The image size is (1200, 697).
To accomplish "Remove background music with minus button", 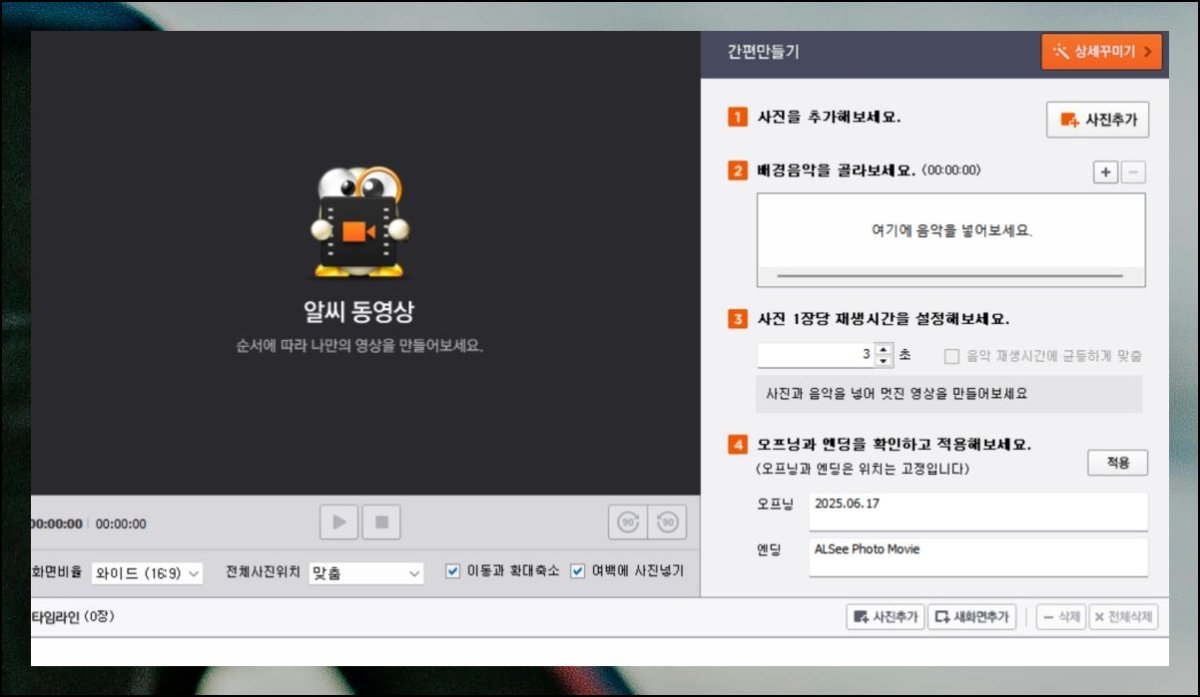I will 1133,172.
